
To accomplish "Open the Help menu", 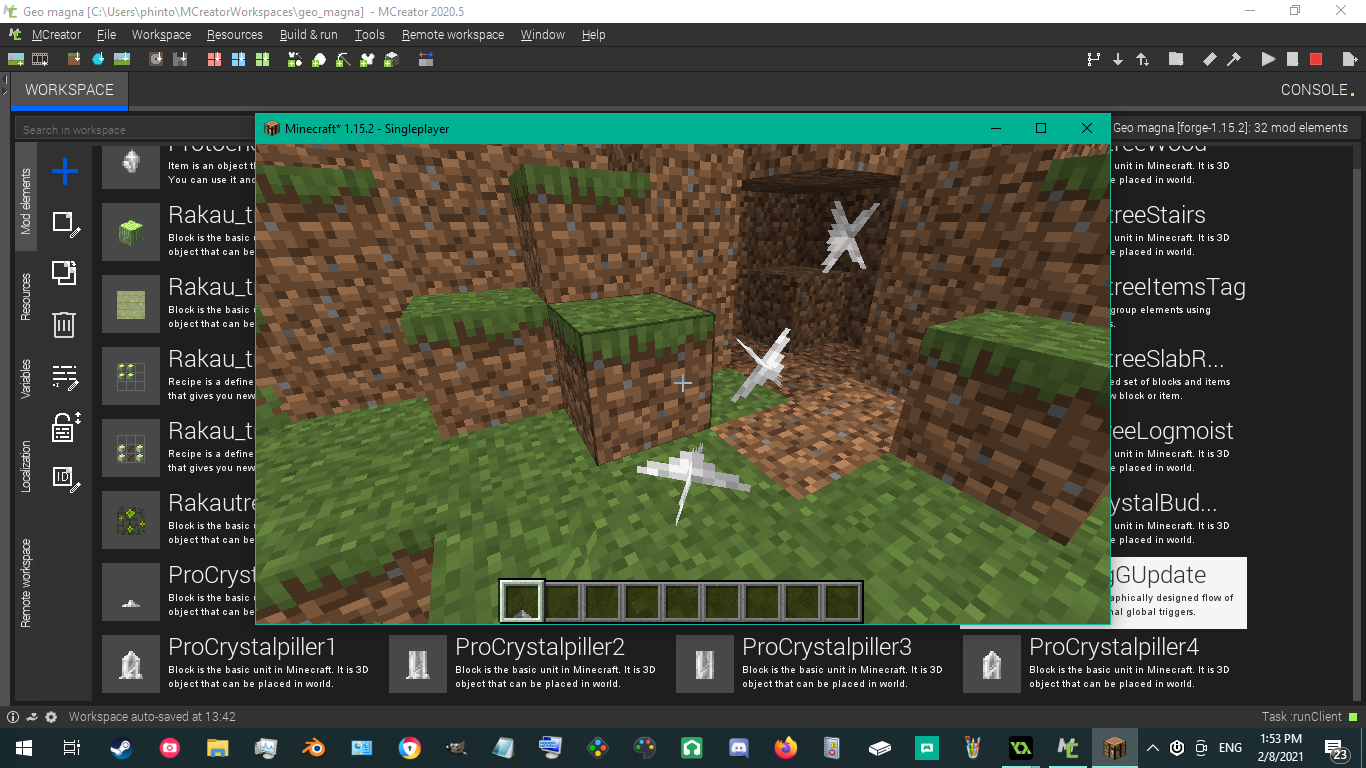I will [594, 34].
